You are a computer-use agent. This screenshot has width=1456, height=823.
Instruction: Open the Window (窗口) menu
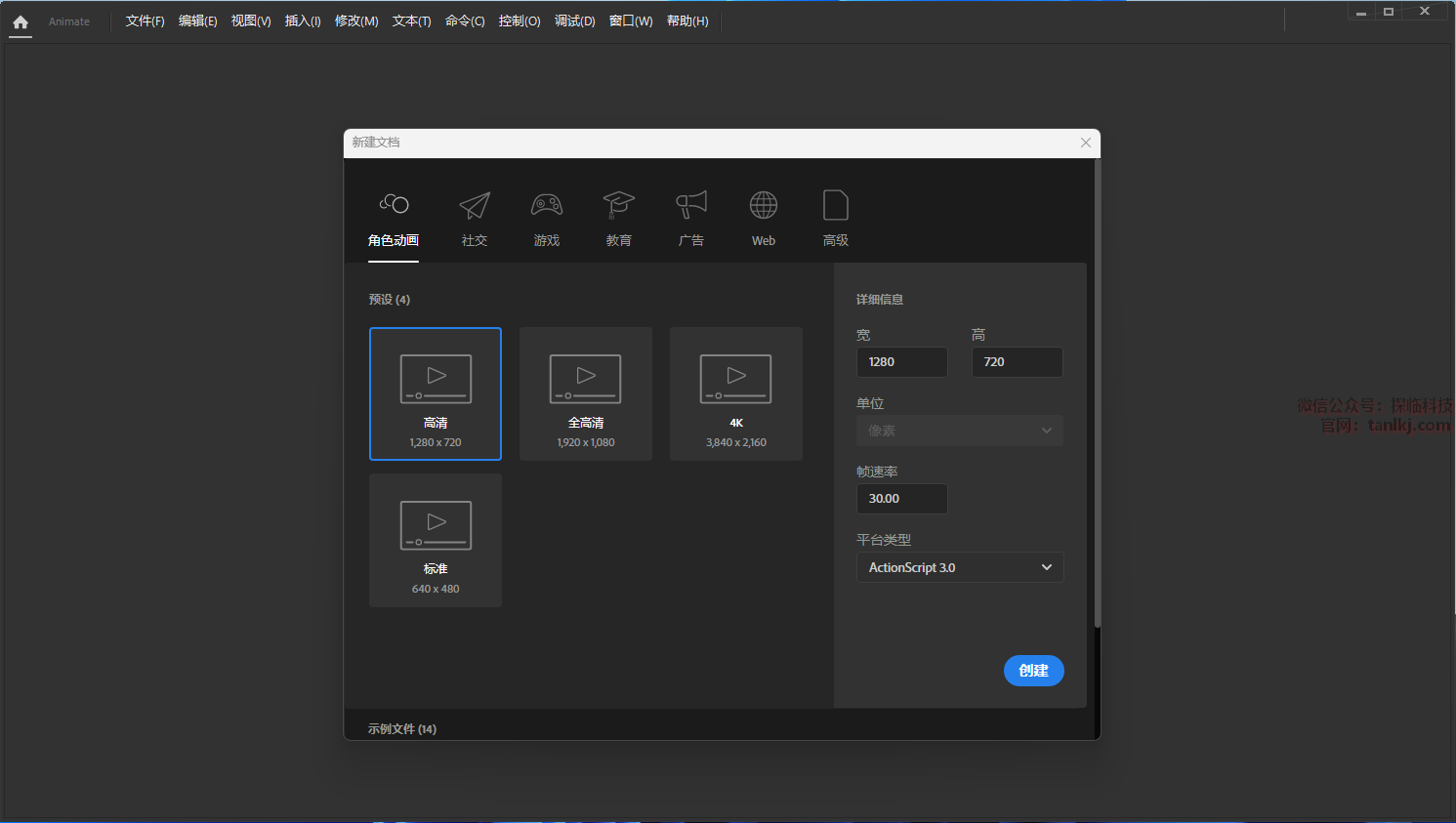coord(631,21)
